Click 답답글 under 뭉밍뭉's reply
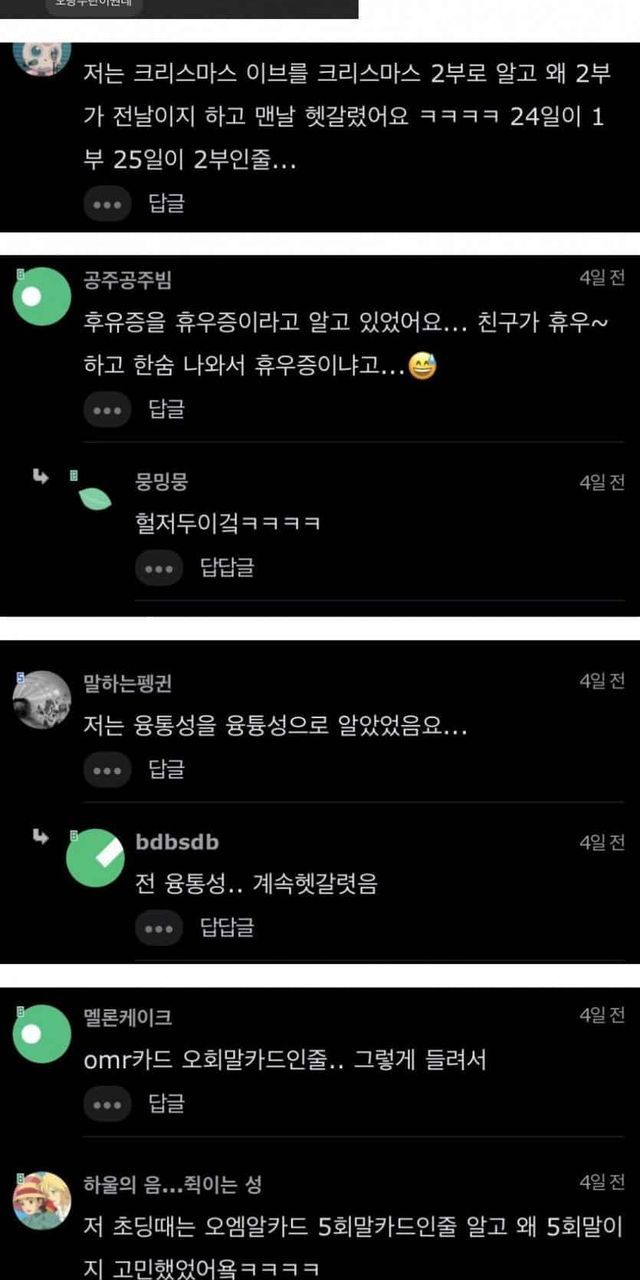640x1280 pixels. click(x=227, y=568)
